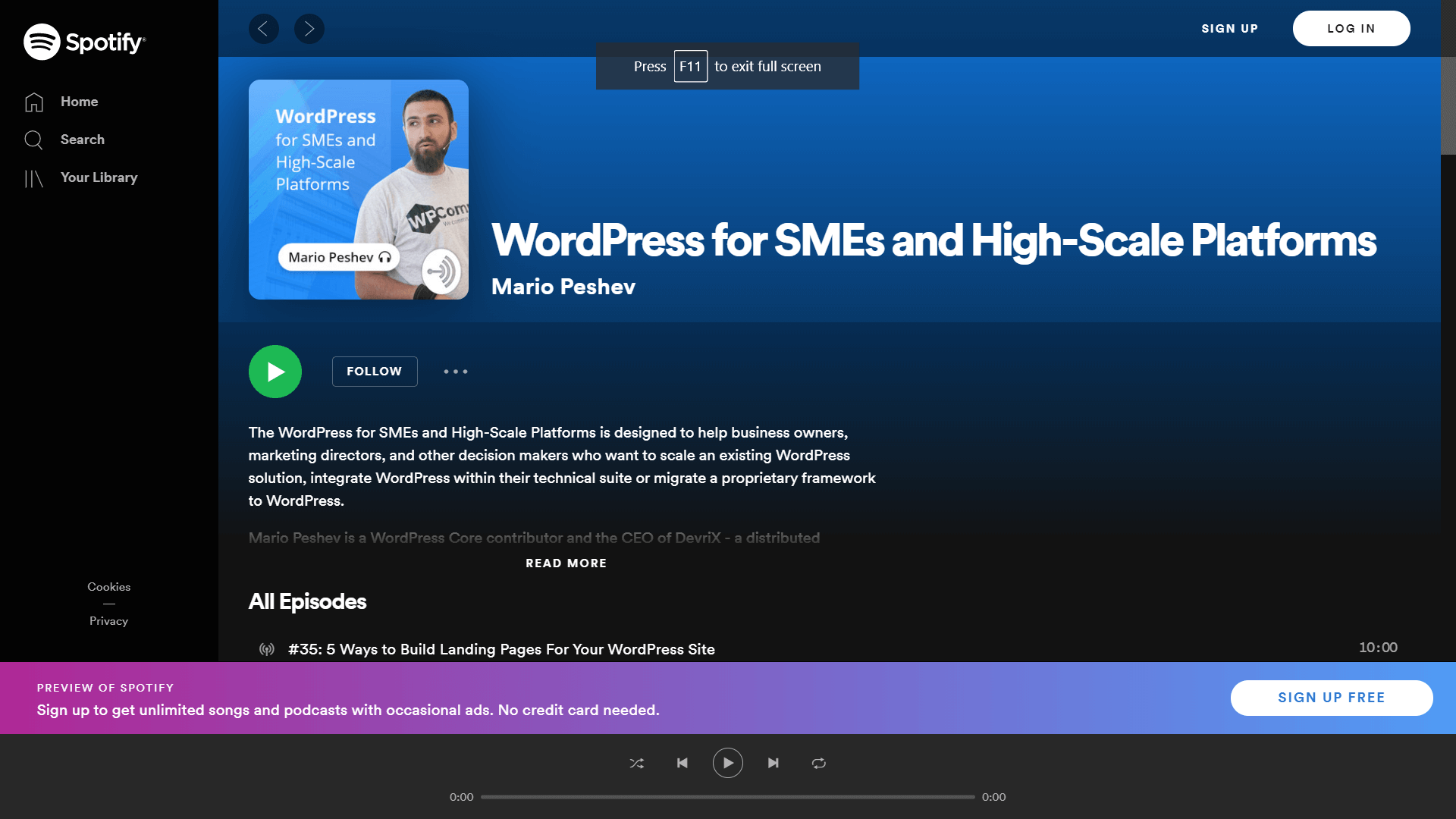Go back with the left arrow button
This screenshot has width=1456, height=819.
(263, 29)
